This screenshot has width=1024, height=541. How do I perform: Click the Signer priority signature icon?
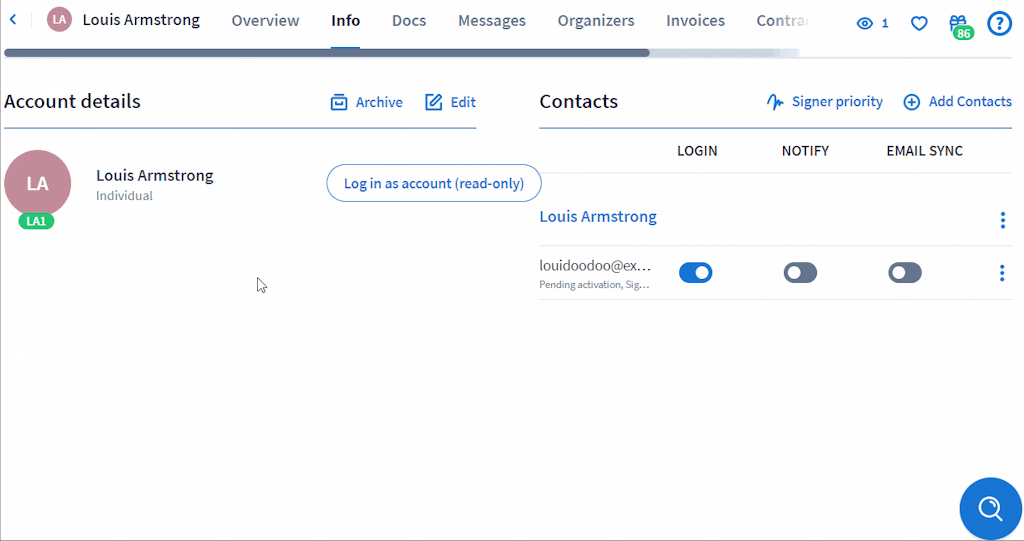pos(775,102)
